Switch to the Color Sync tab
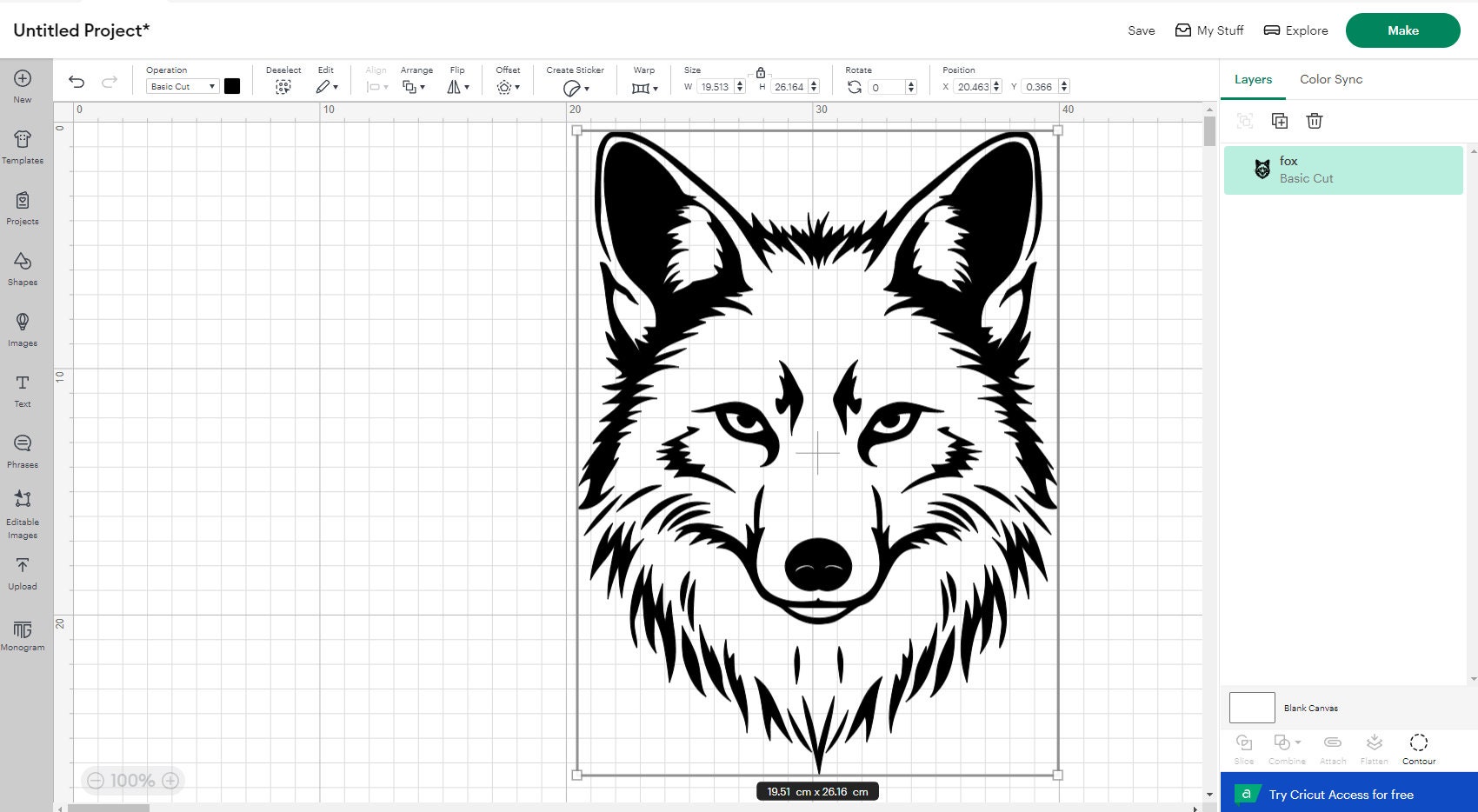The image size is (1478, 812). pyautogui.click(x=1330, y=79)
